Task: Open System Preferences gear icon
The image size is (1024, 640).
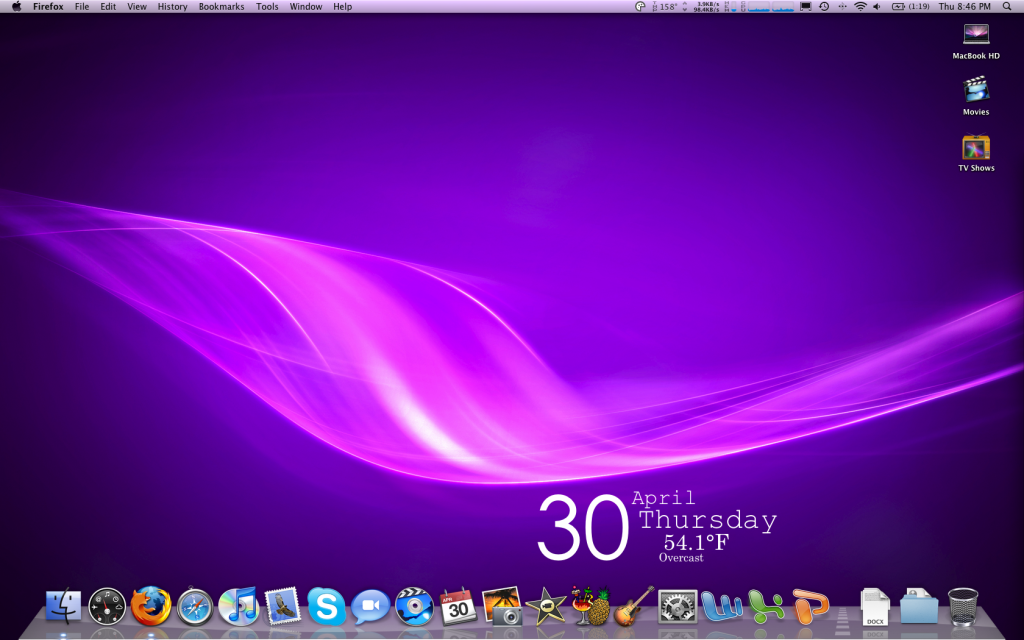Action: [x=677, y=607]
